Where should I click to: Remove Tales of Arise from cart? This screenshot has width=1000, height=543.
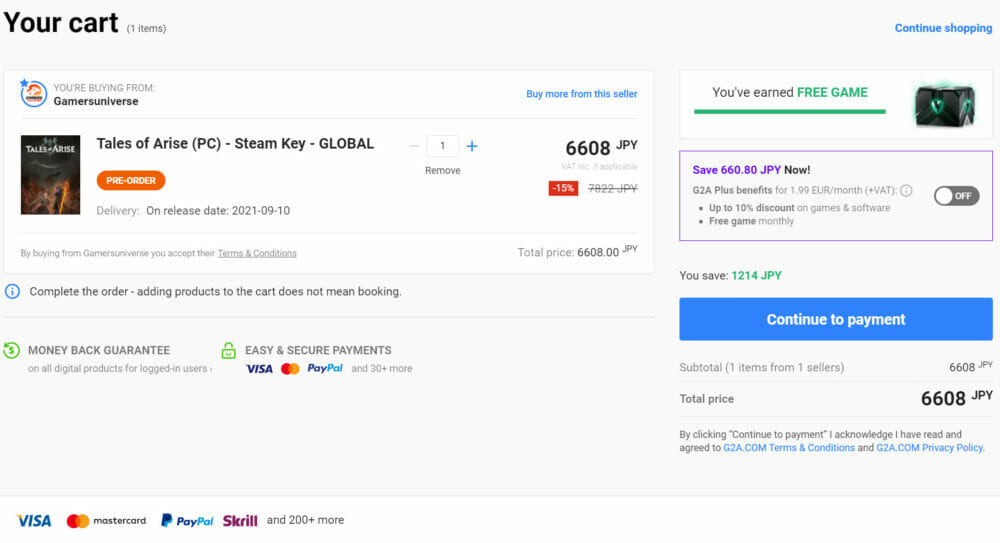click(442, 171)
